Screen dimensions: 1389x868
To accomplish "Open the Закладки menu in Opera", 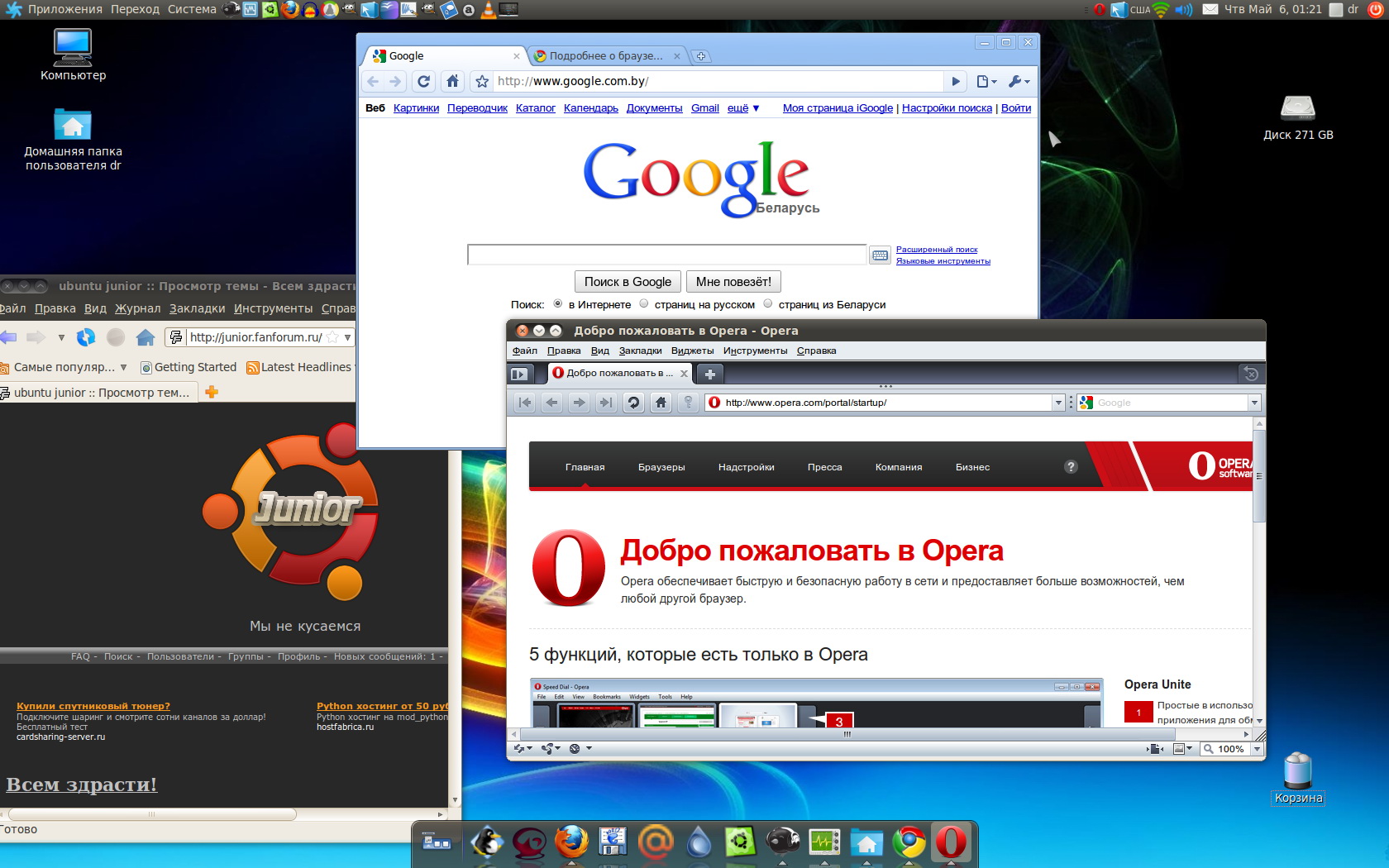I will (640, 351).
